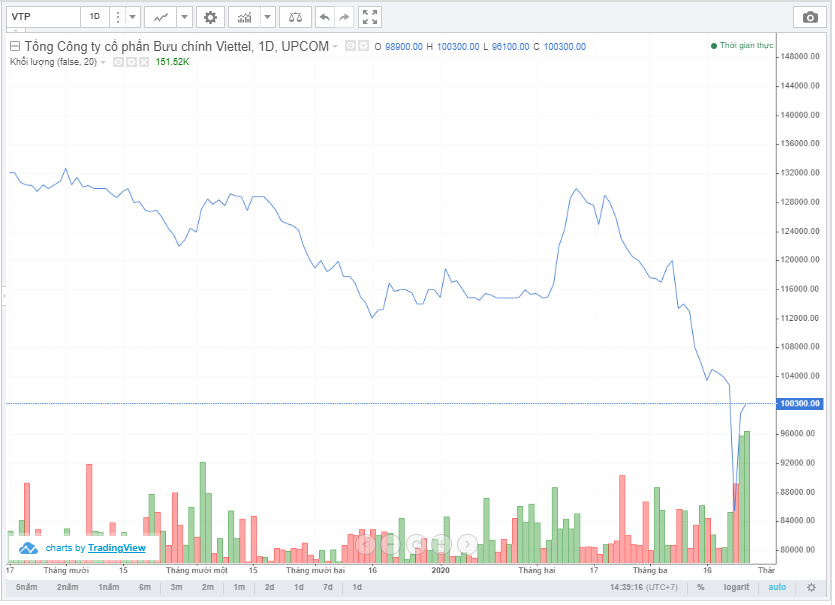The height and width of the screenshot is (605, 835).
Task: Click the compare symbols scale icon
Action: tap(295, 18)
